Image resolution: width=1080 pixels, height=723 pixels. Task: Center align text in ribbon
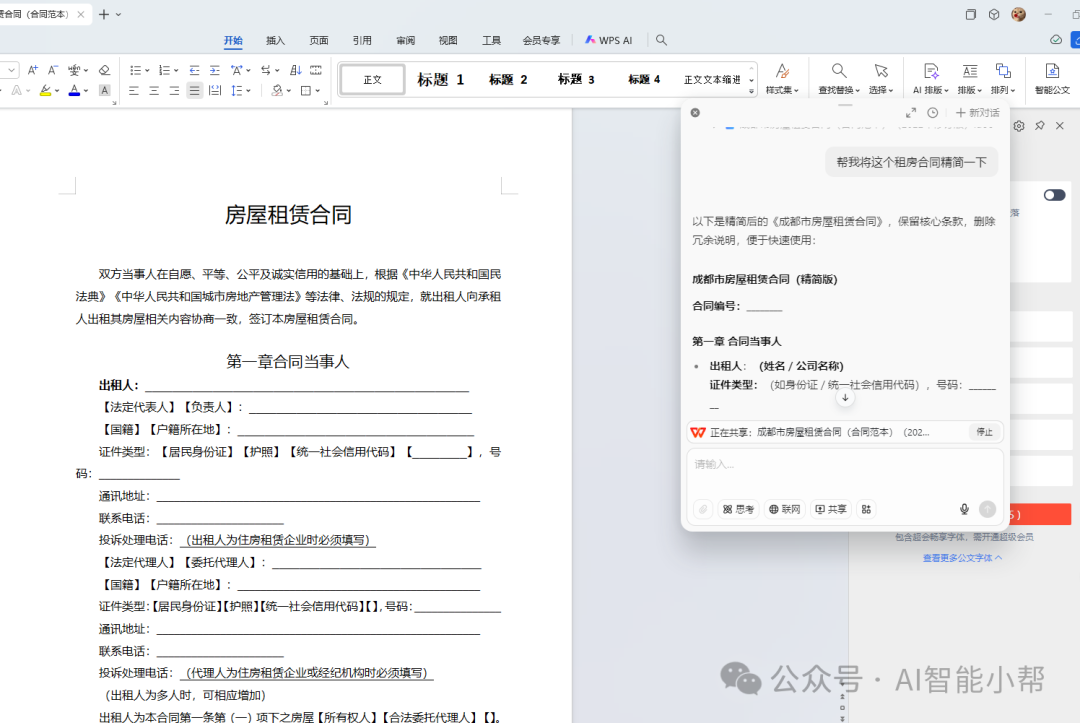(154, 90)
